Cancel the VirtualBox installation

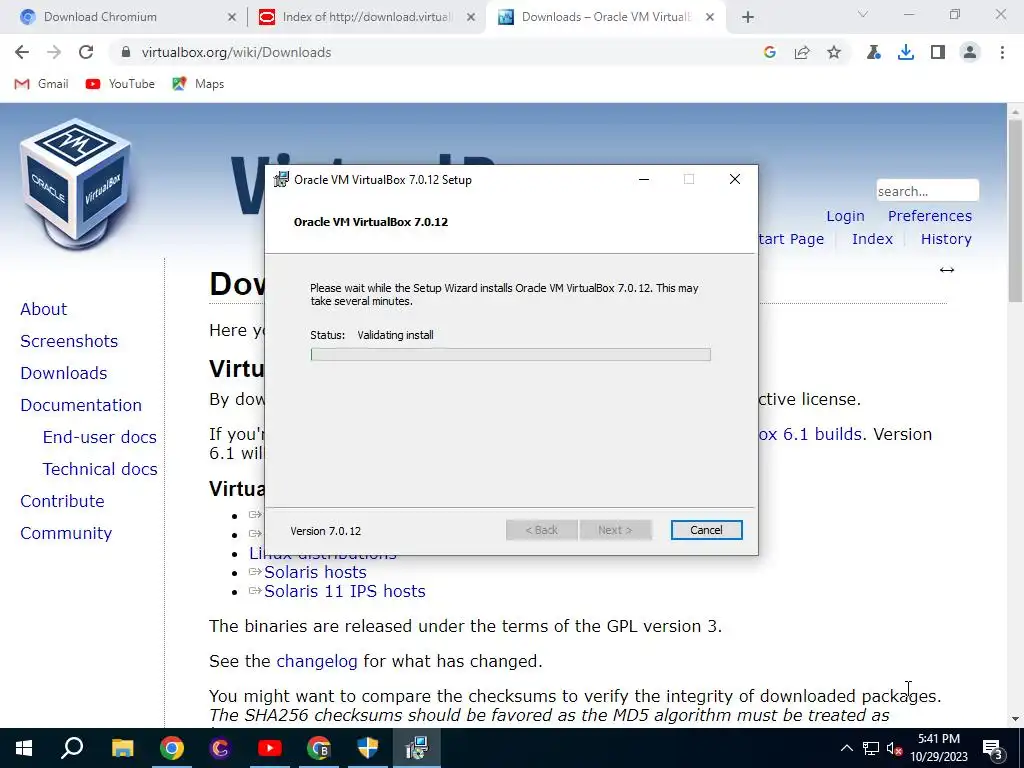706,530
